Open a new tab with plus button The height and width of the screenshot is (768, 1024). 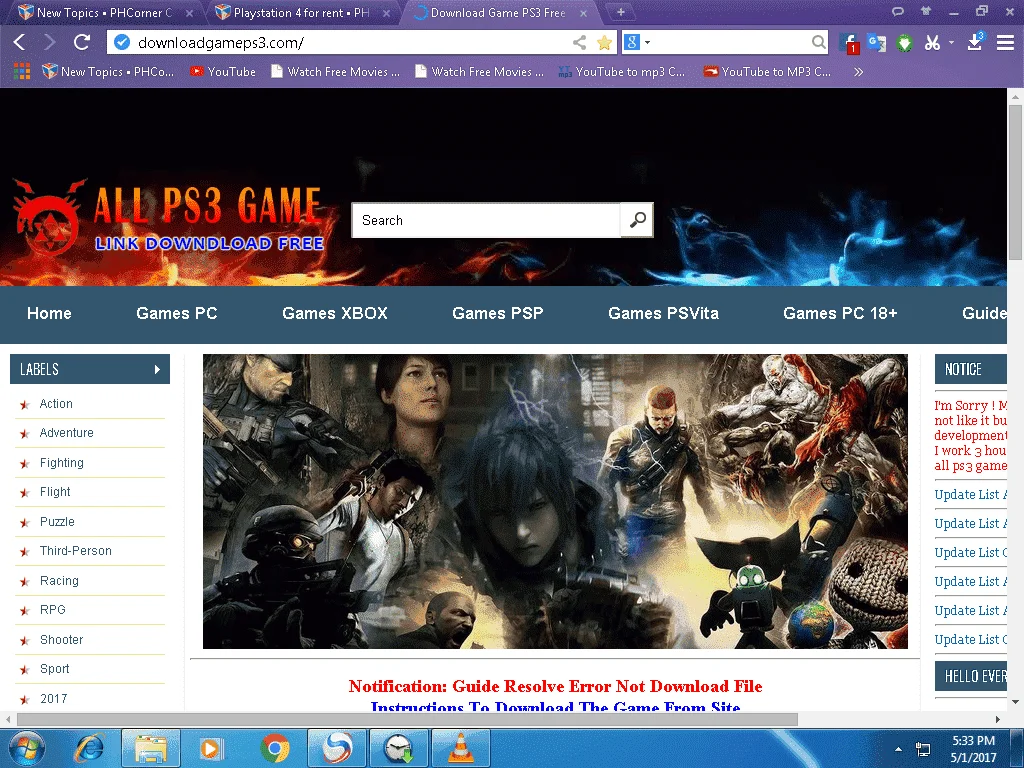(620, 12)
